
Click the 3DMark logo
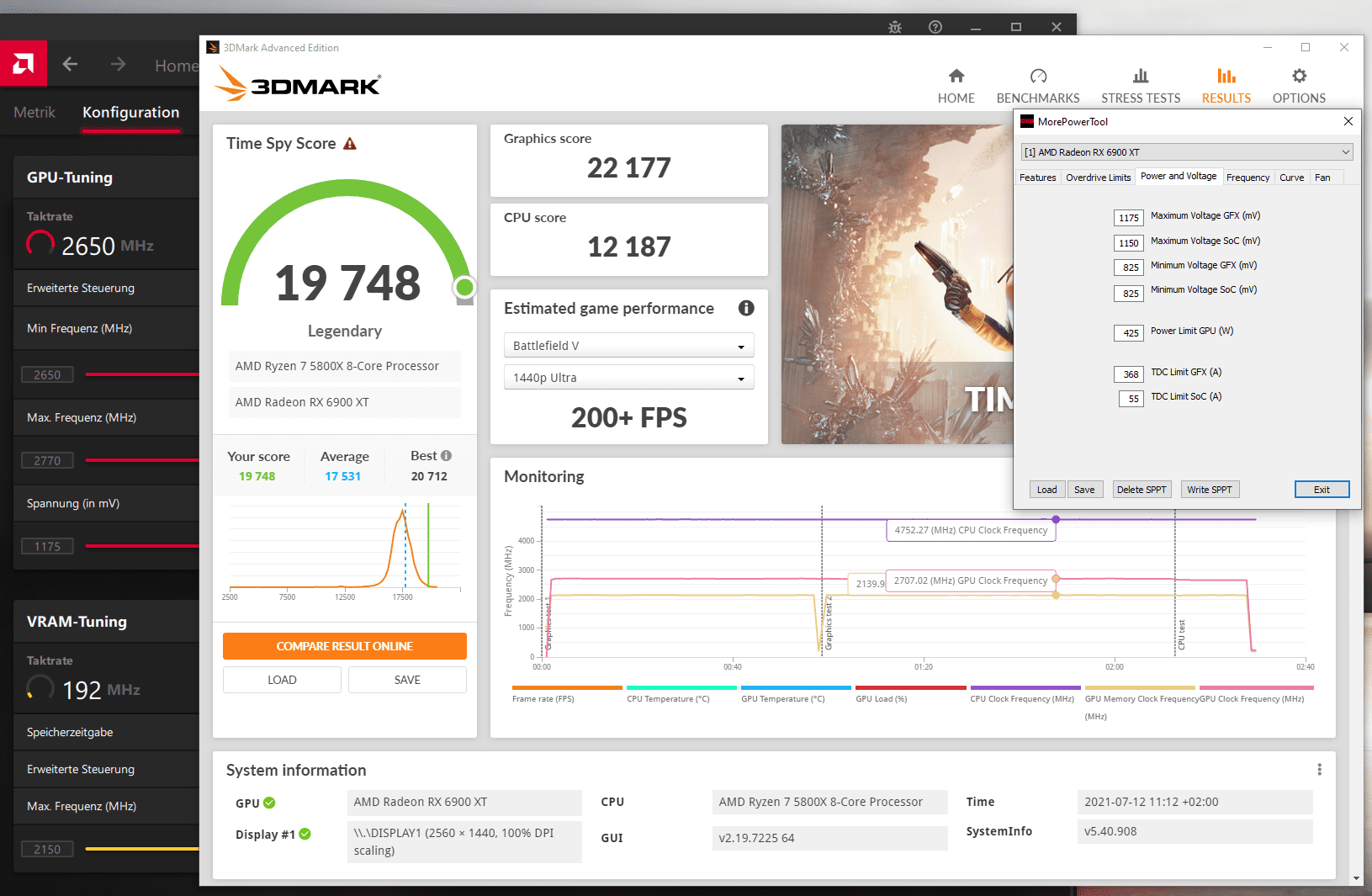299,83
